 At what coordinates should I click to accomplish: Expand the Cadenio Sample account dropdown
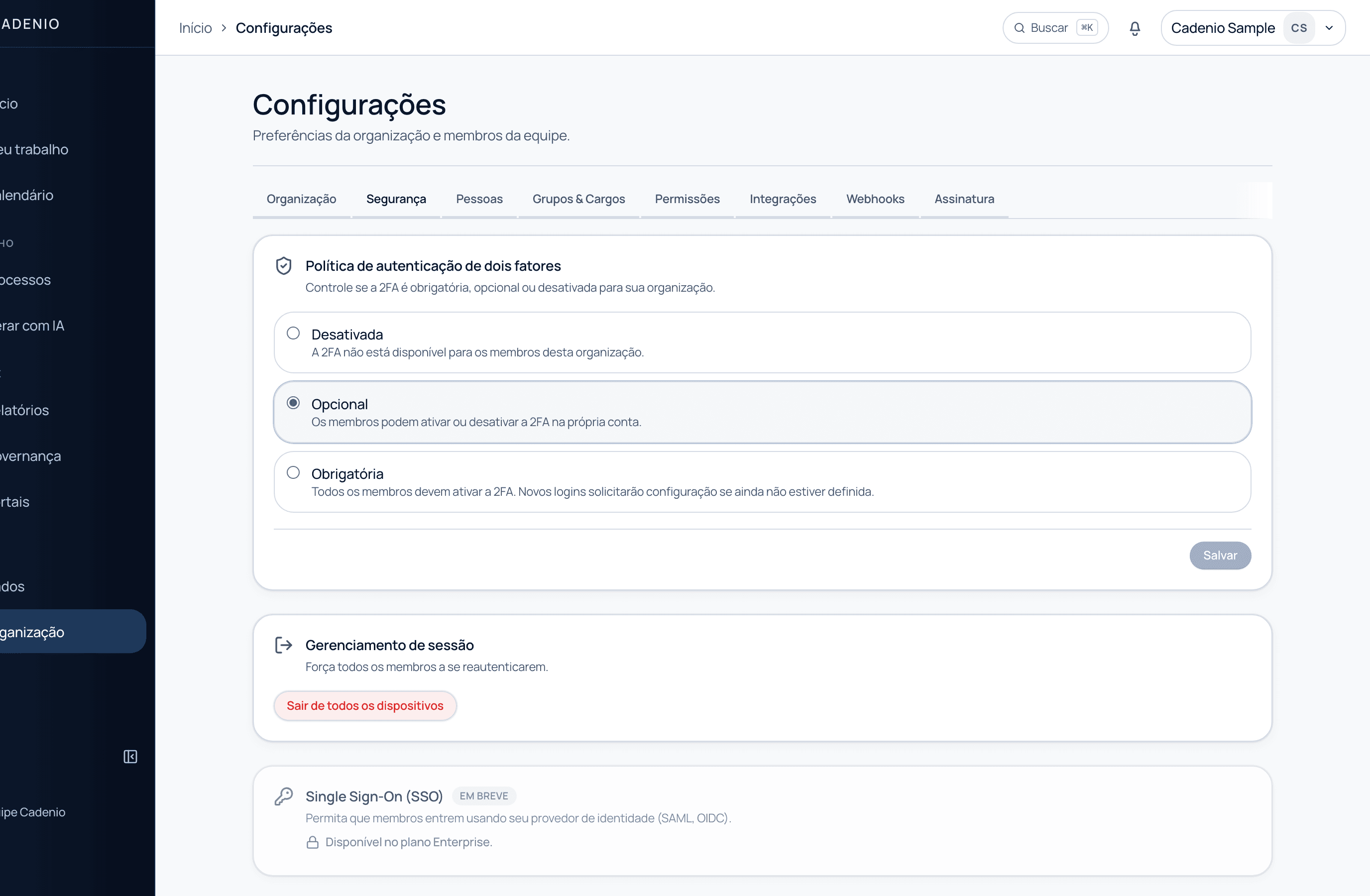click(x=1329, y=27)
